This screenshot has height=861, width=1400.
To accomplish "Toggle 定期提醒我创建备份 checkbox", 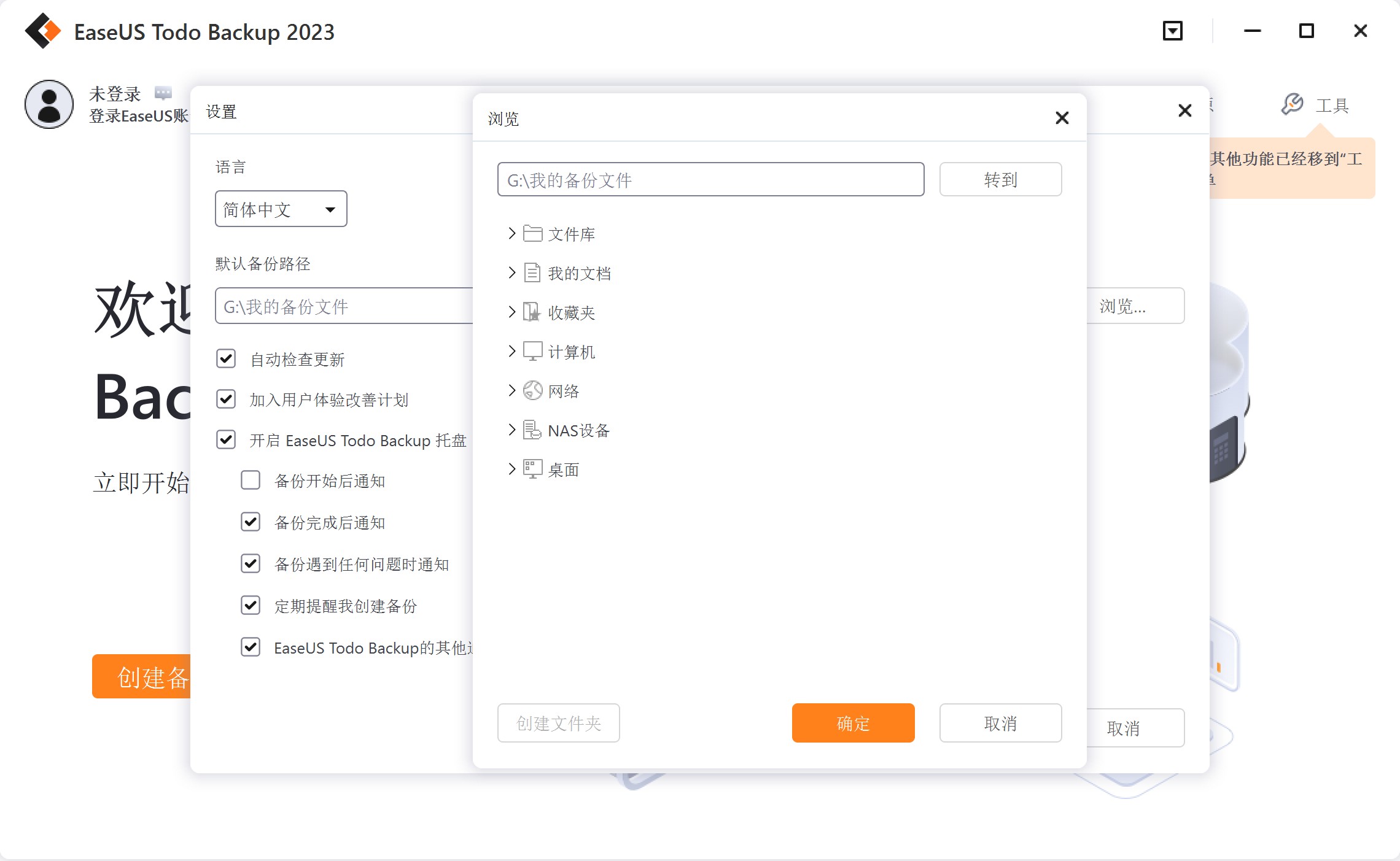I will [251, 605].
